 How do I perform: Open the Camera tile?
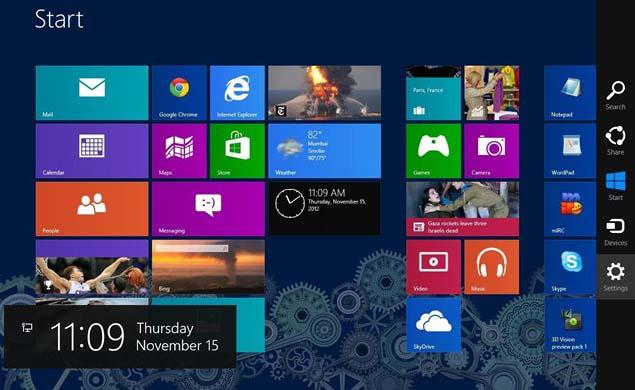tap(492, 151)
